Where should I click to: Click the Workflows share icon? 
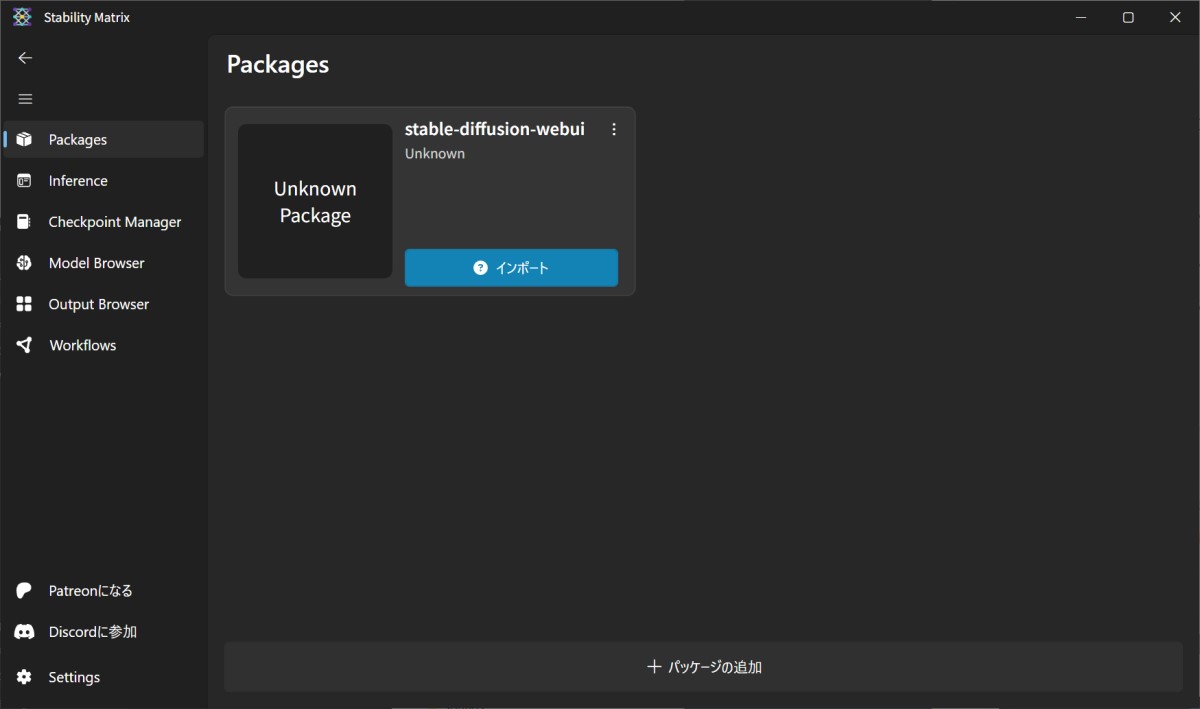[x=25, y=345]
